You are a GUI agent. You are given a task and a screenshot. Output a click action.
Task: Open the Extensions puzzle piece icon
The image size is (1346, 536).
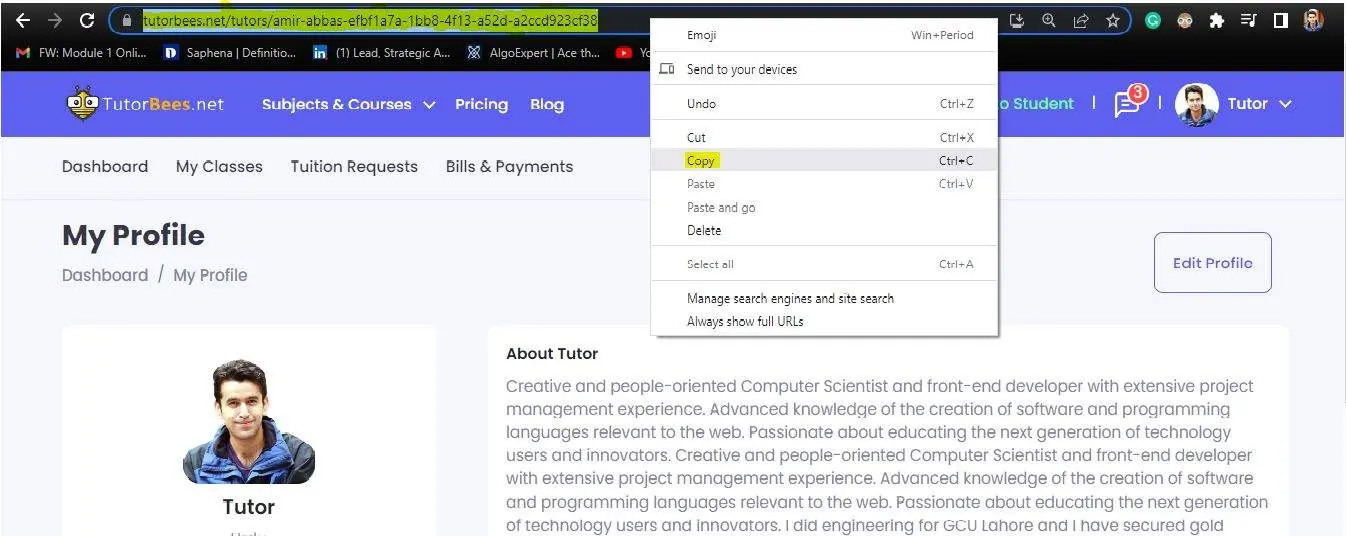(1216, 20)
